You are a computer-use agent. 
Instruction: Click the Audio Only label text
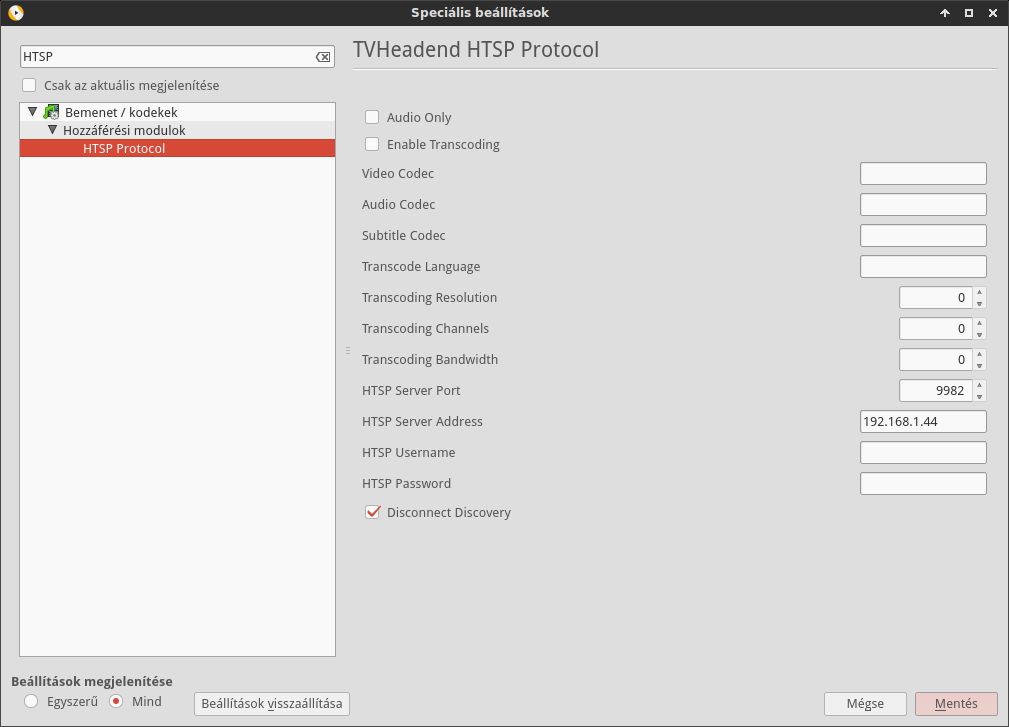point(419,117)
